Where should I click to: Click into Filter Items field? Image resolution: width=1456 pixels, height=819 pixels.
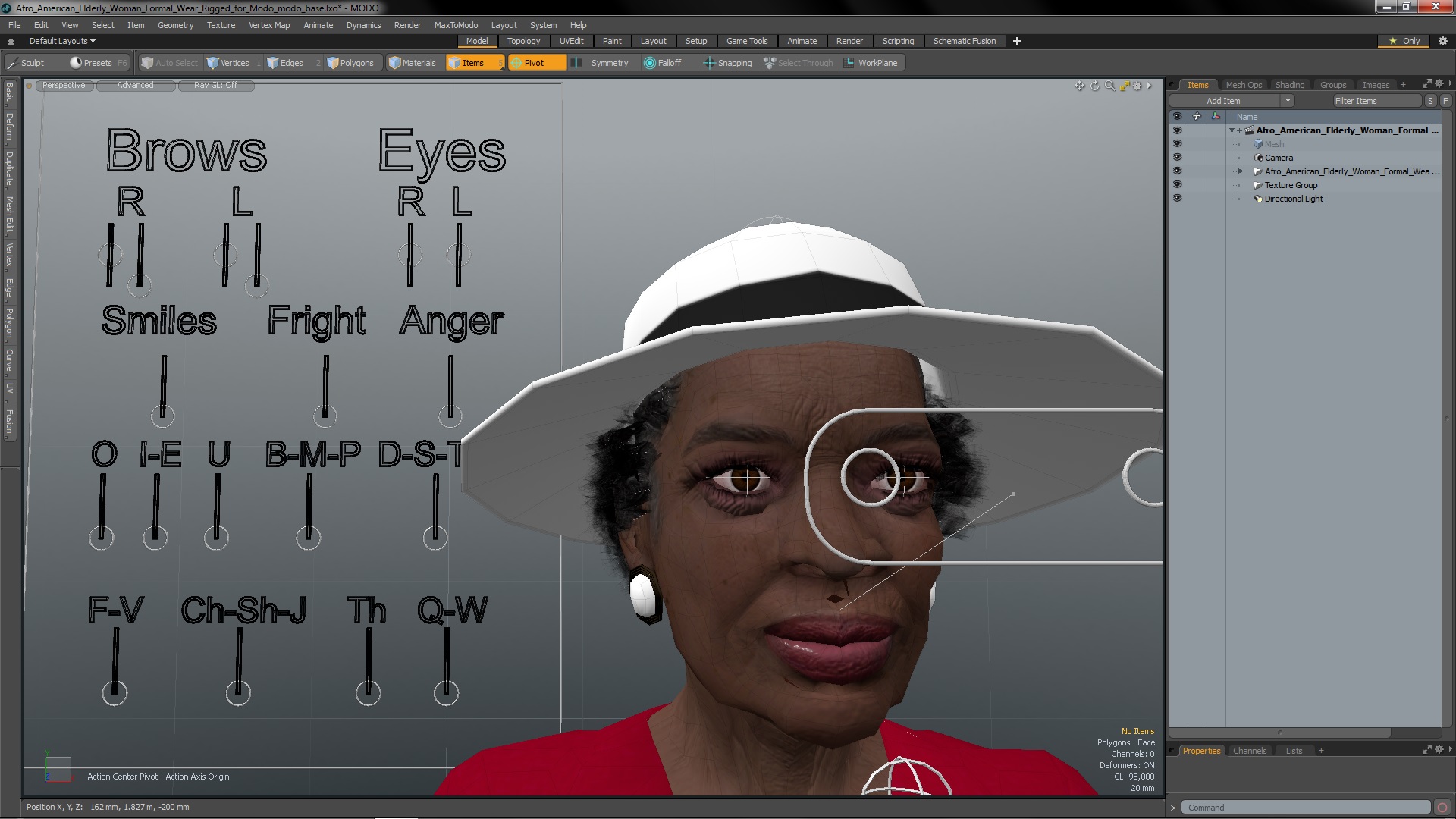pyautogui.click(x=1377, y=101)
